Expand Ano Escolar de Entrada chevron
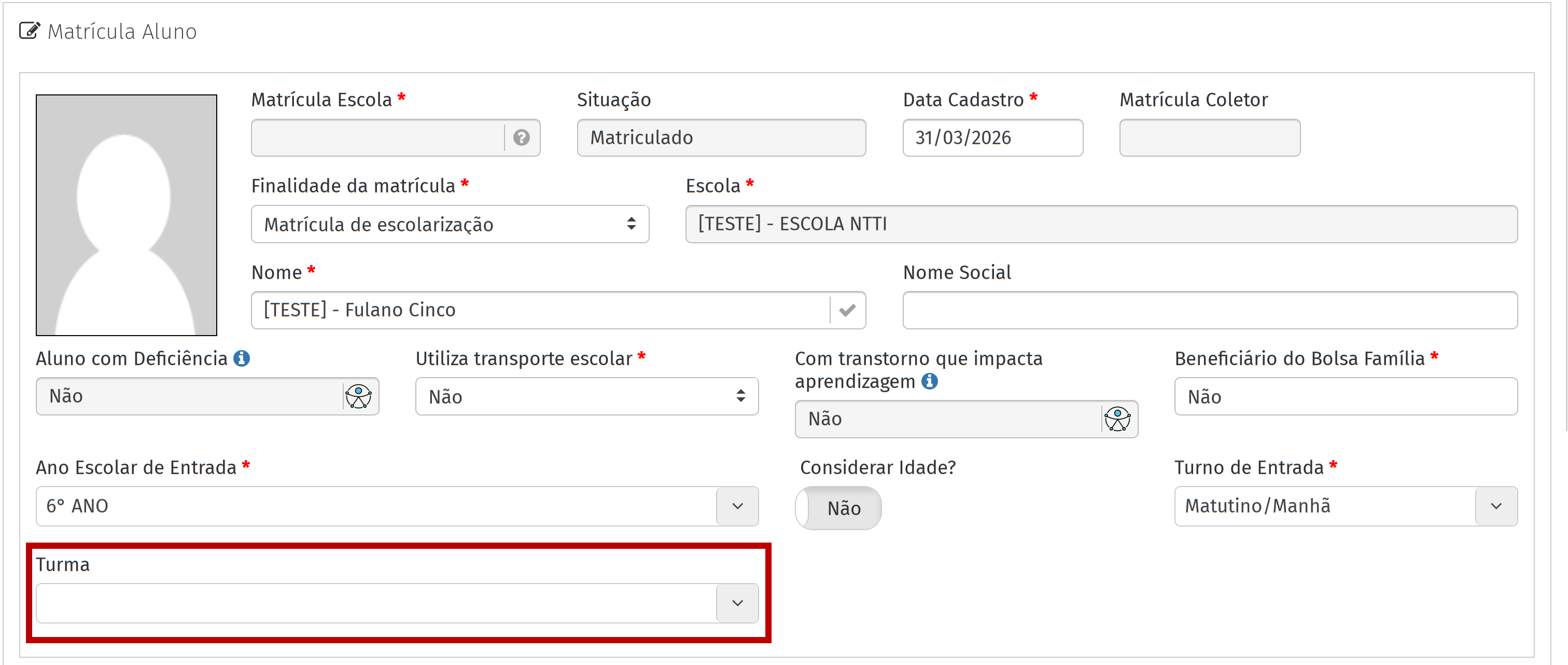Screen dimensions: 1568x665 click(737, 506)
